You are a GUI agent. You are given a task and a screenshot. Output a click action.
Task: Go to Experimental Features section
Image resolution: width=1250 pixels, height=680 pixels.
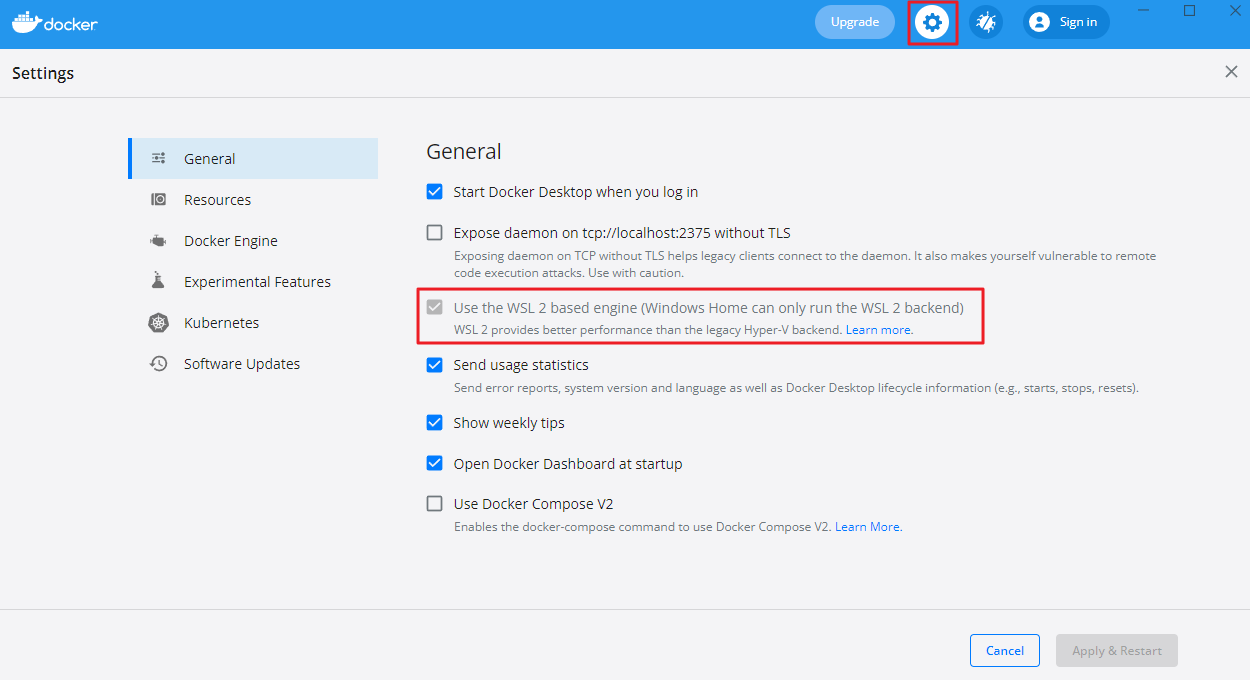point(253,281)
